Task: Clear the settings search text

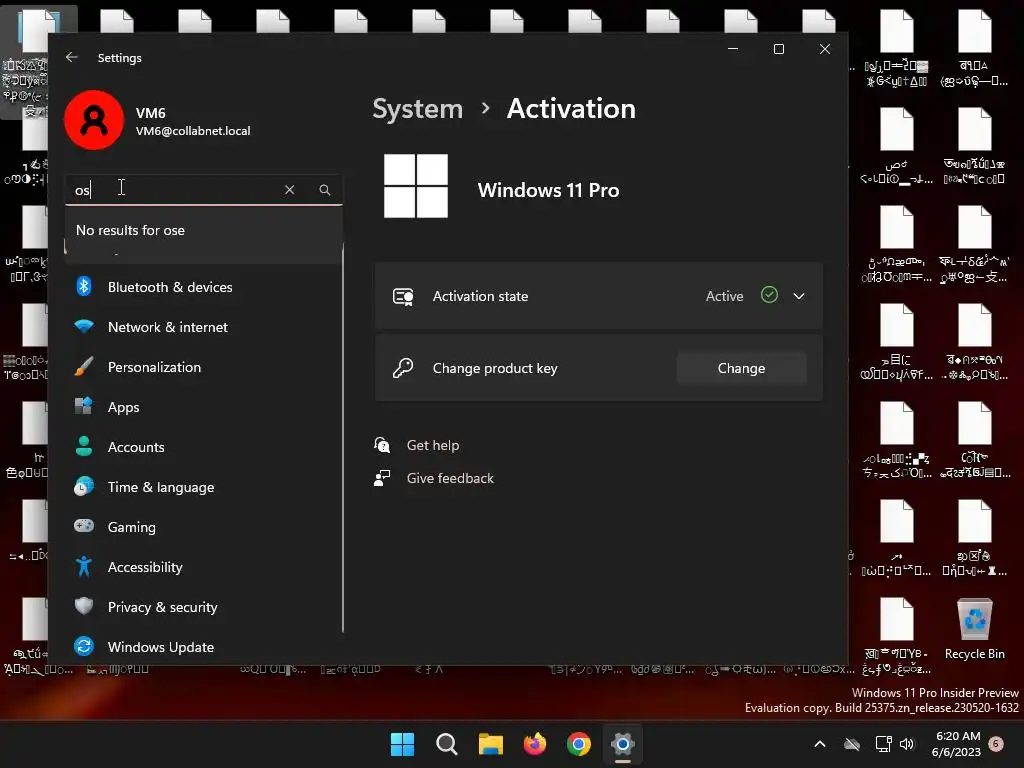Action: click(289, 189)
